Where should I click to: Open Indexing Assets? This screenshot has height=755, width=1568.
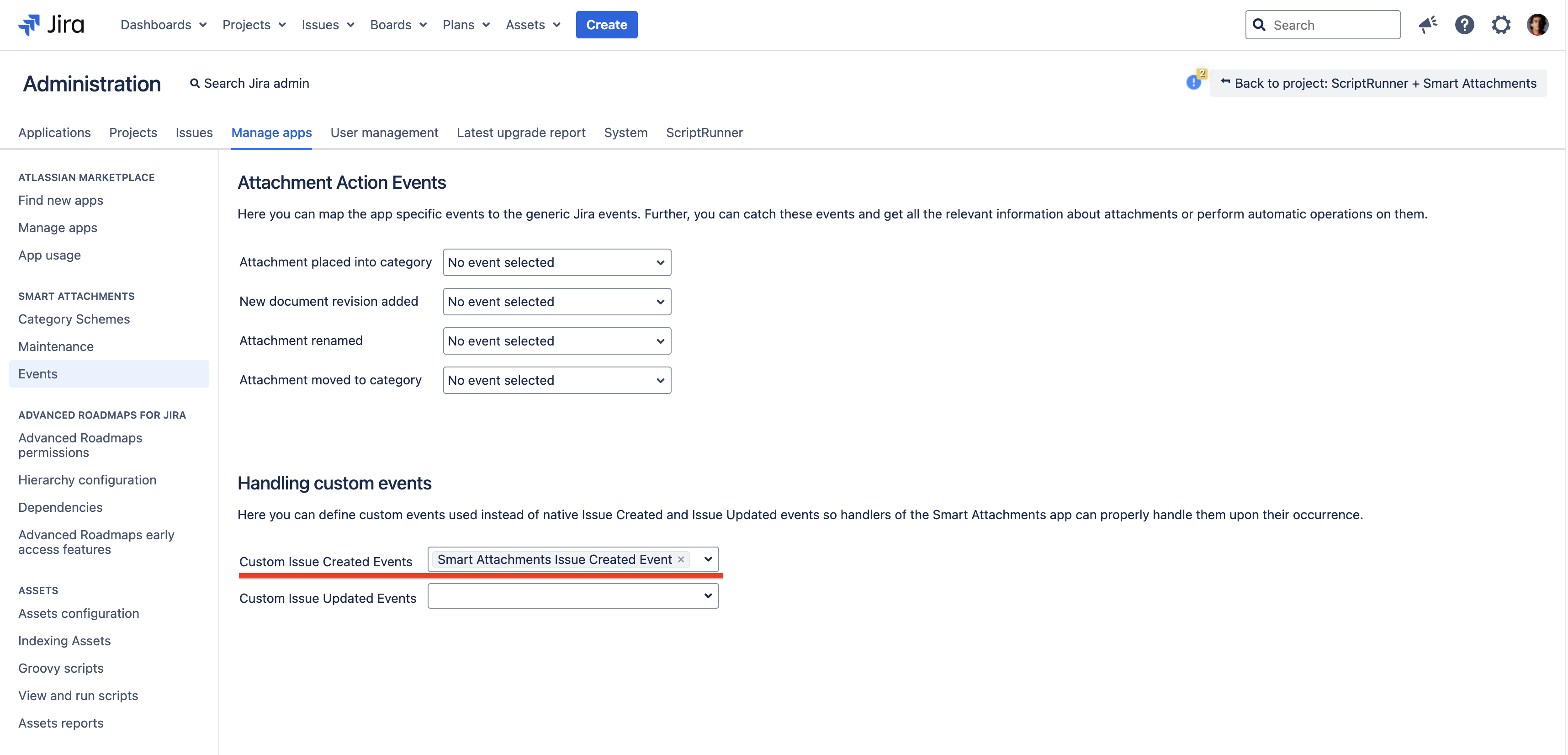click(x=64, y=641)
